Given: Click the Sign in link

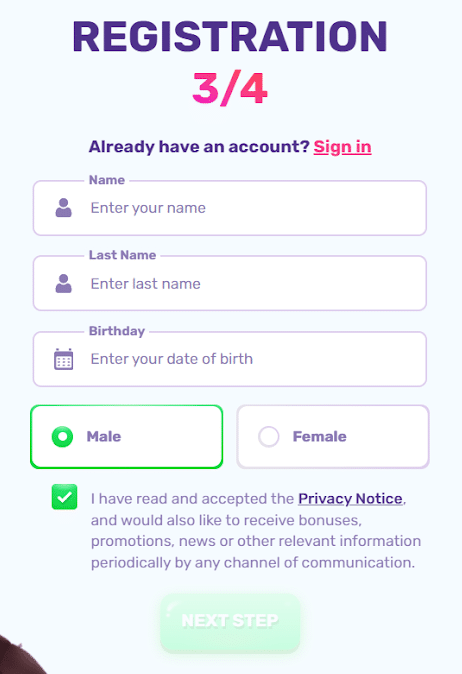Looking at the screenshot, I should point(343,147).
